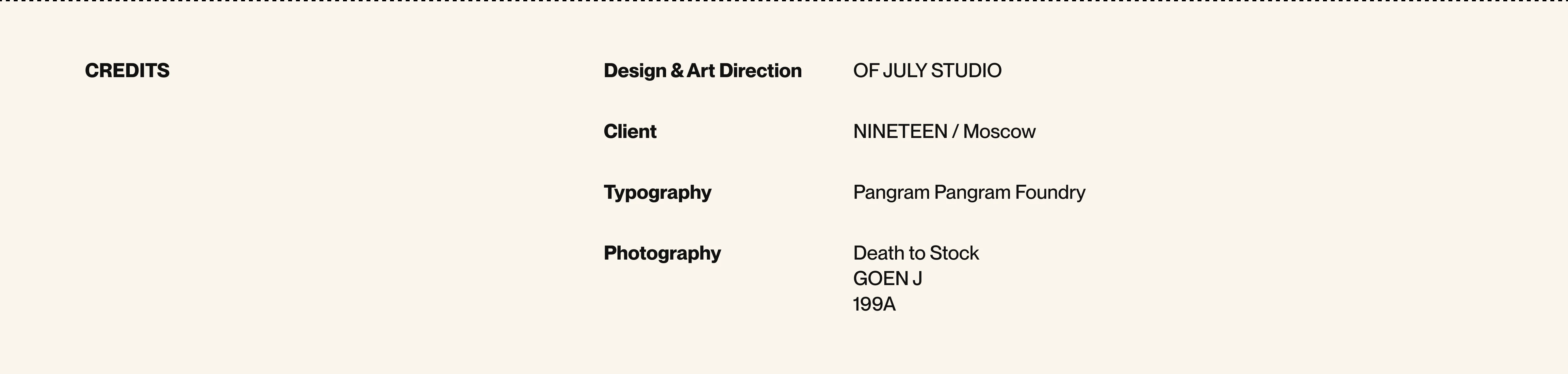
Task: Open the Death to Stock credit
Action: click(915, 253)
